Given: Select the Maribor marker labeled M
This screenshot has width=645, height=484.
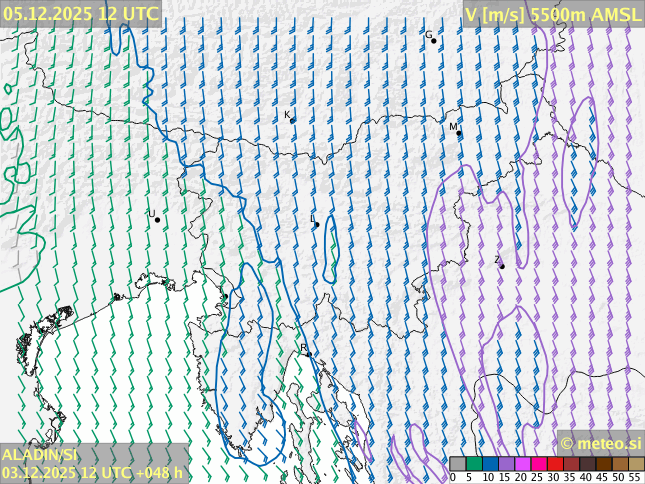Looking at the screenshot, I should 459,132.
